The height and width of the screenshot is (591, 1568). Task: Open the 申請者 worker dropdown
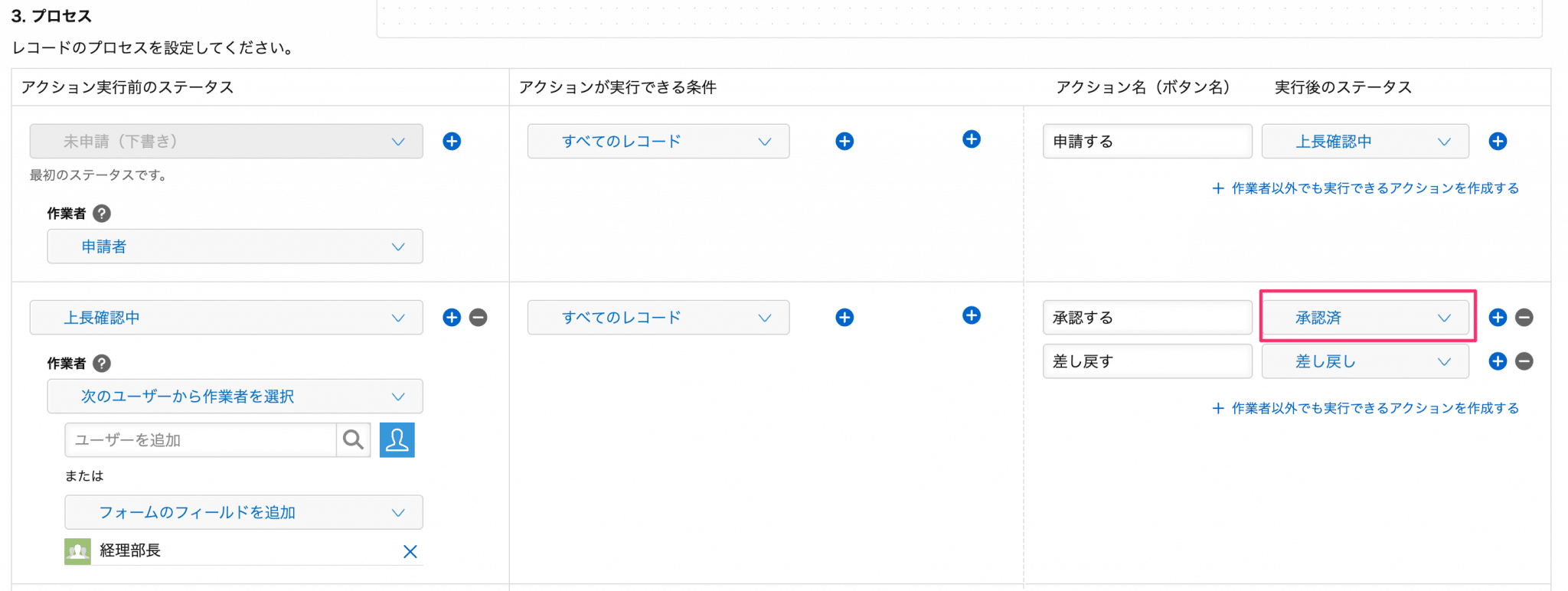[235, 247]
